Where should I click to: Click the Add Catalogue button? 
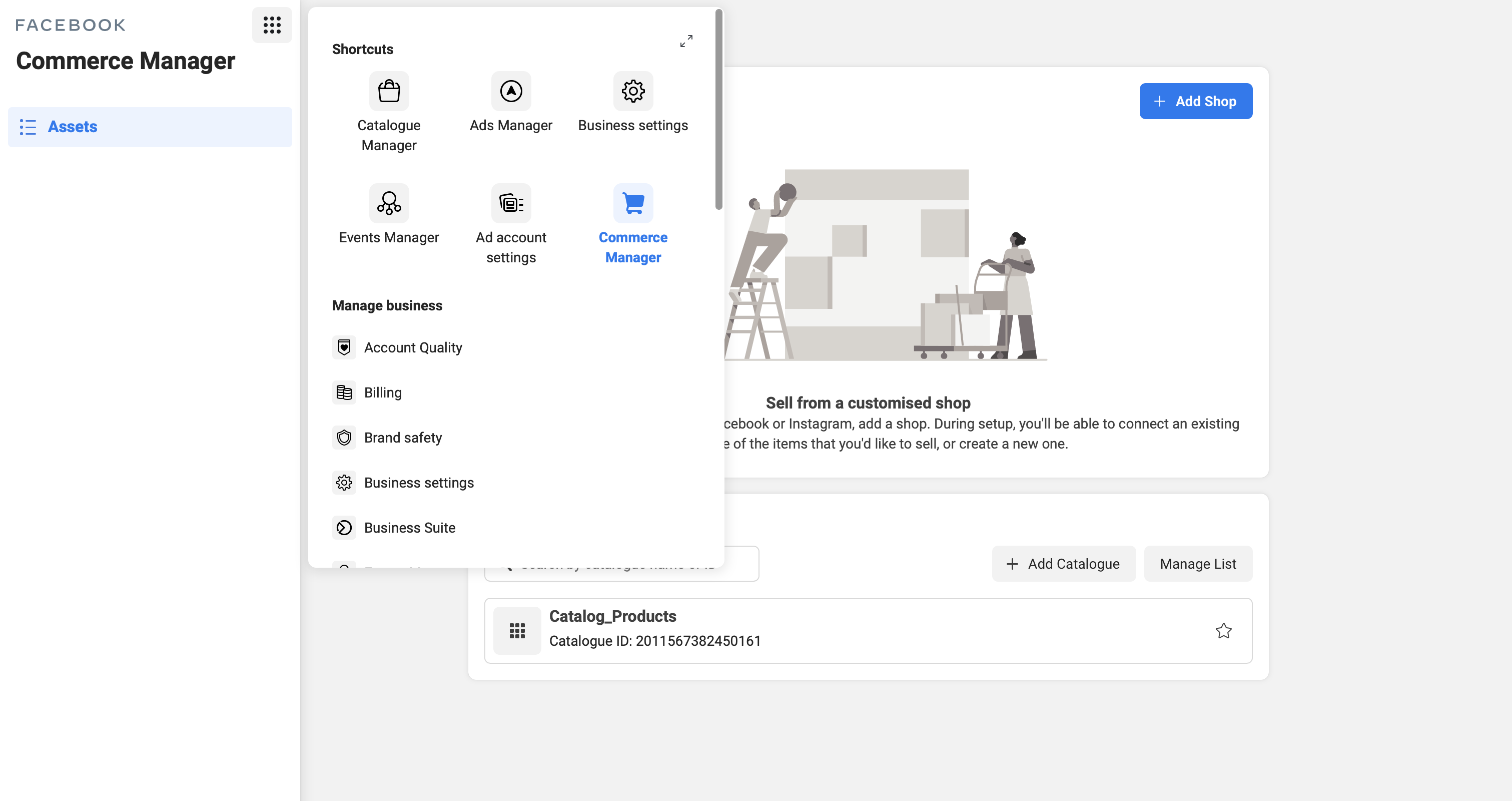pyautogui.click(x=1064, y=563)
